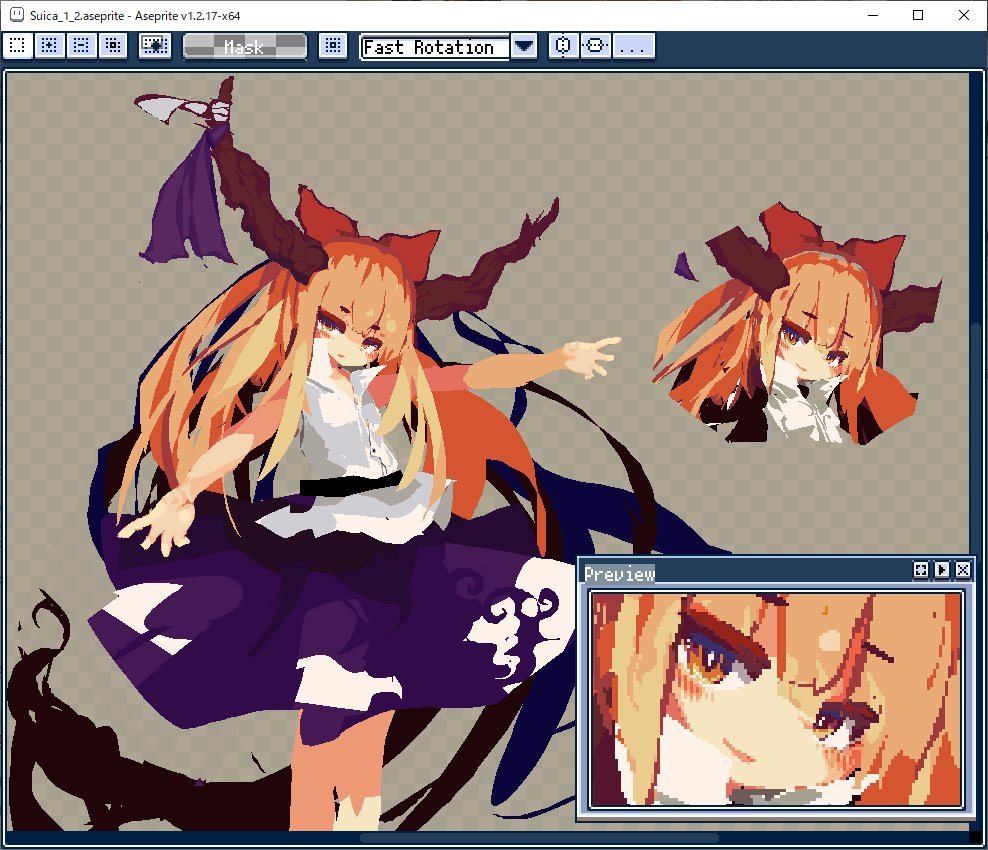Click the Preview thumbnail image
Screen dimensions: 988x850
point(776,699)
